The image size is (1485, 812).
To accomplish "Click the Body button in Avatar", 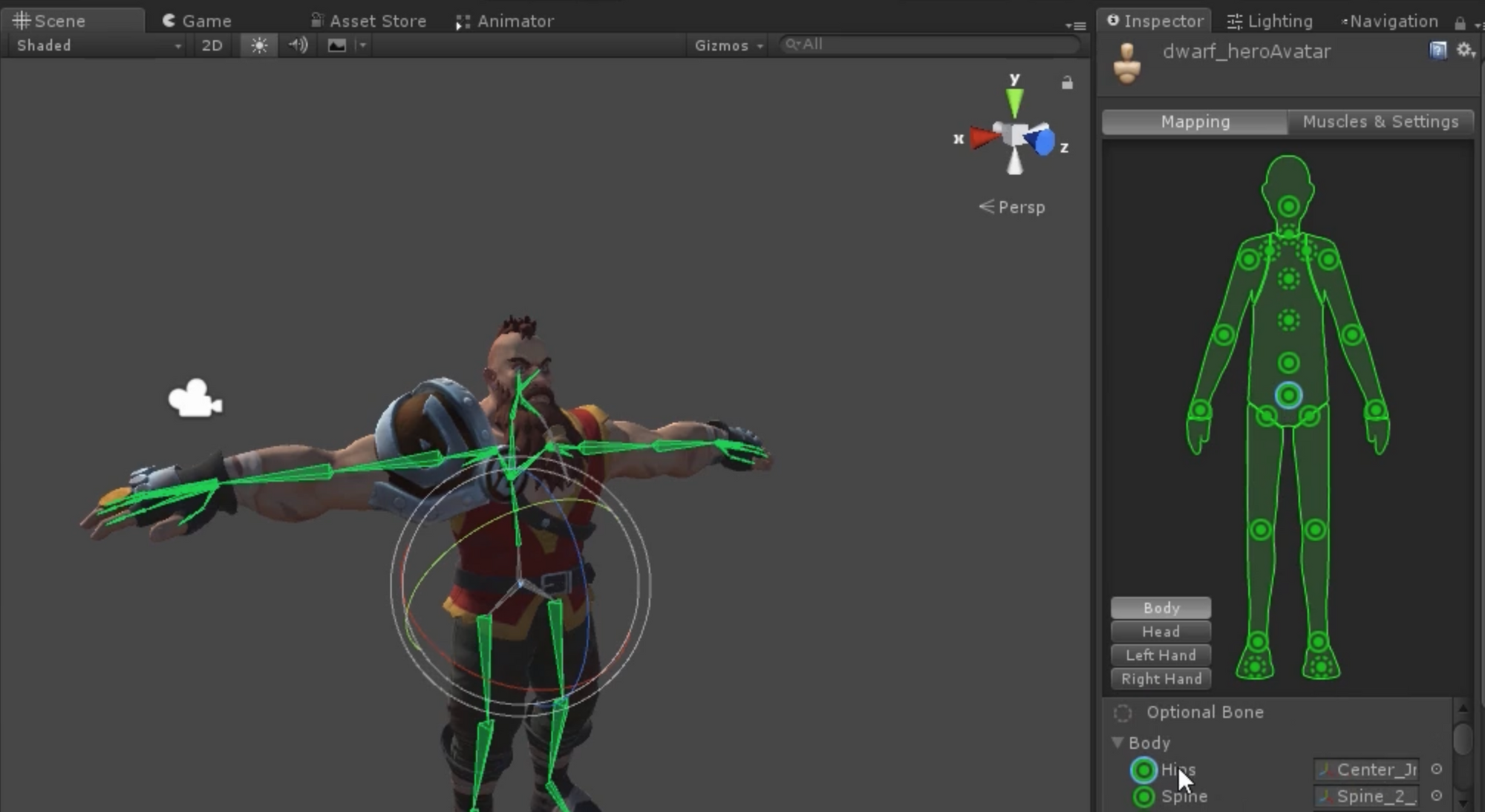I will (1161, 607).
